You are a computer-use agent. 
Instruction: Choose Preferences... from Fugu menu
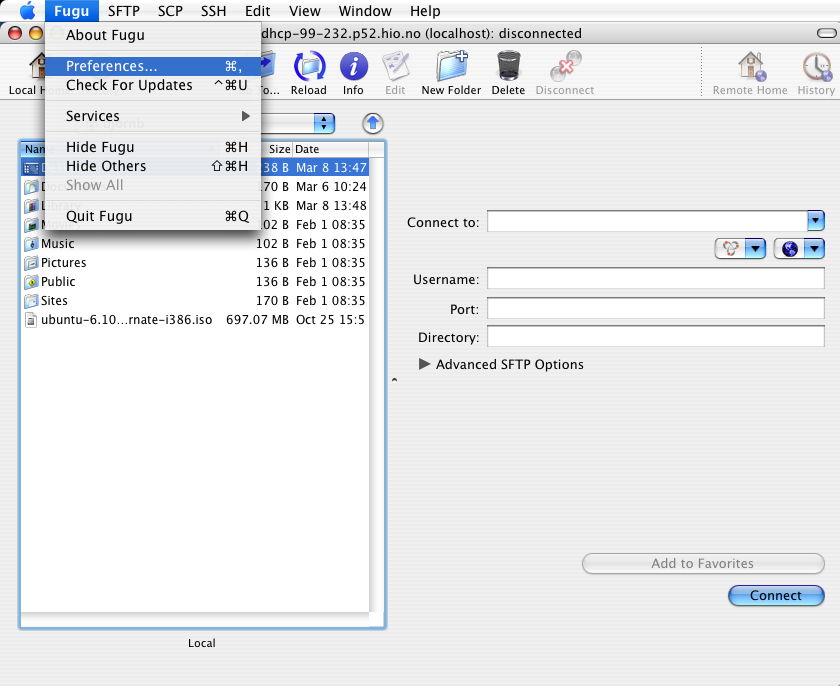pyautogui.click(x=153, y=66)
